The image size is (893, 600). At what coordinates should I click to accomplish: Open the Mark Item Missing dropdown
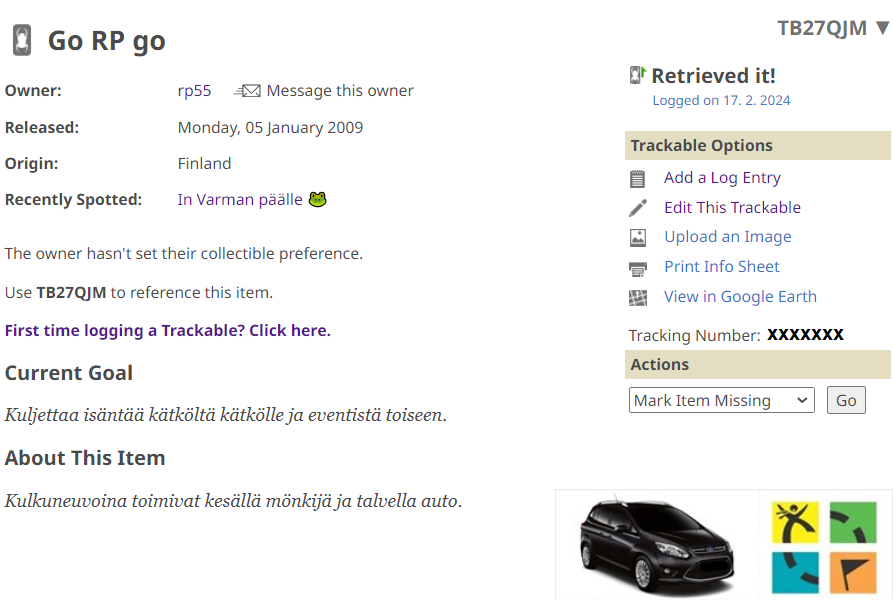point(722,400)
